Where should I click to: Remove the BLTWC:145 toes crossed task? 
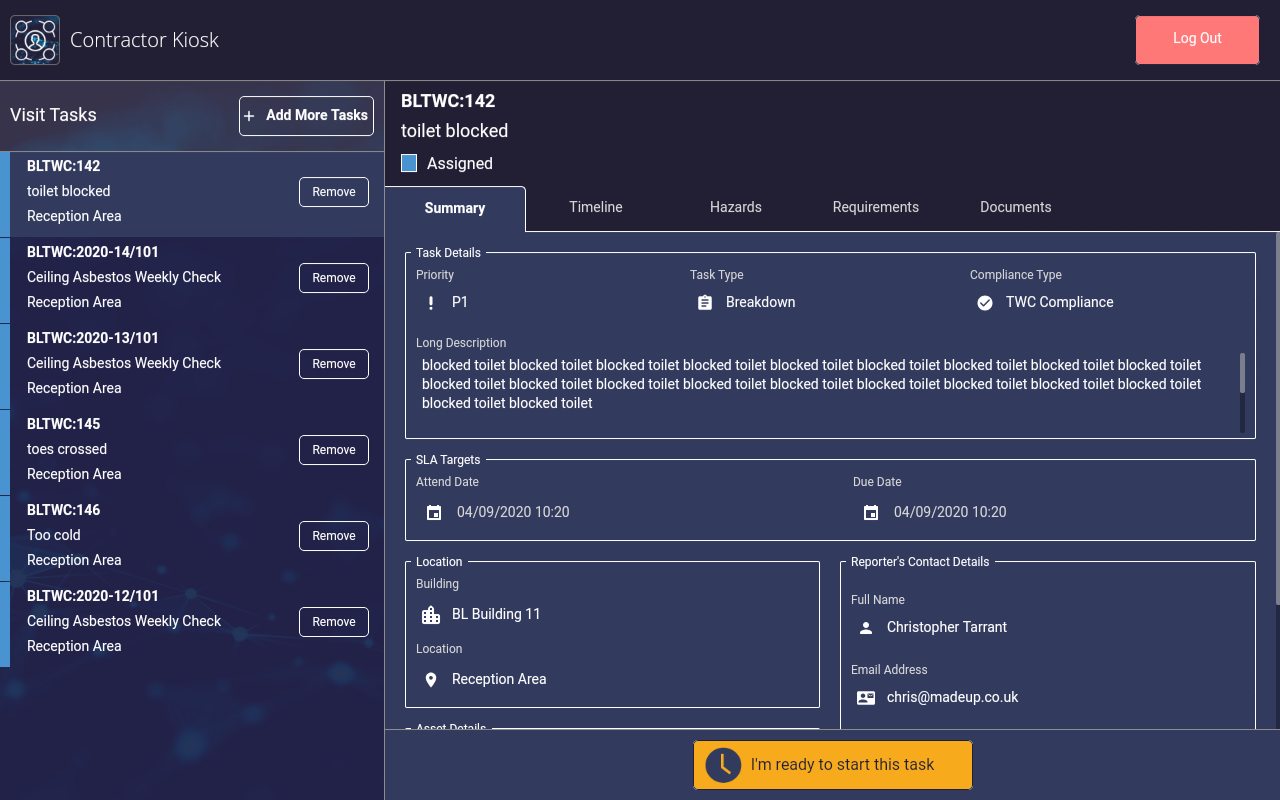[334, 450]
